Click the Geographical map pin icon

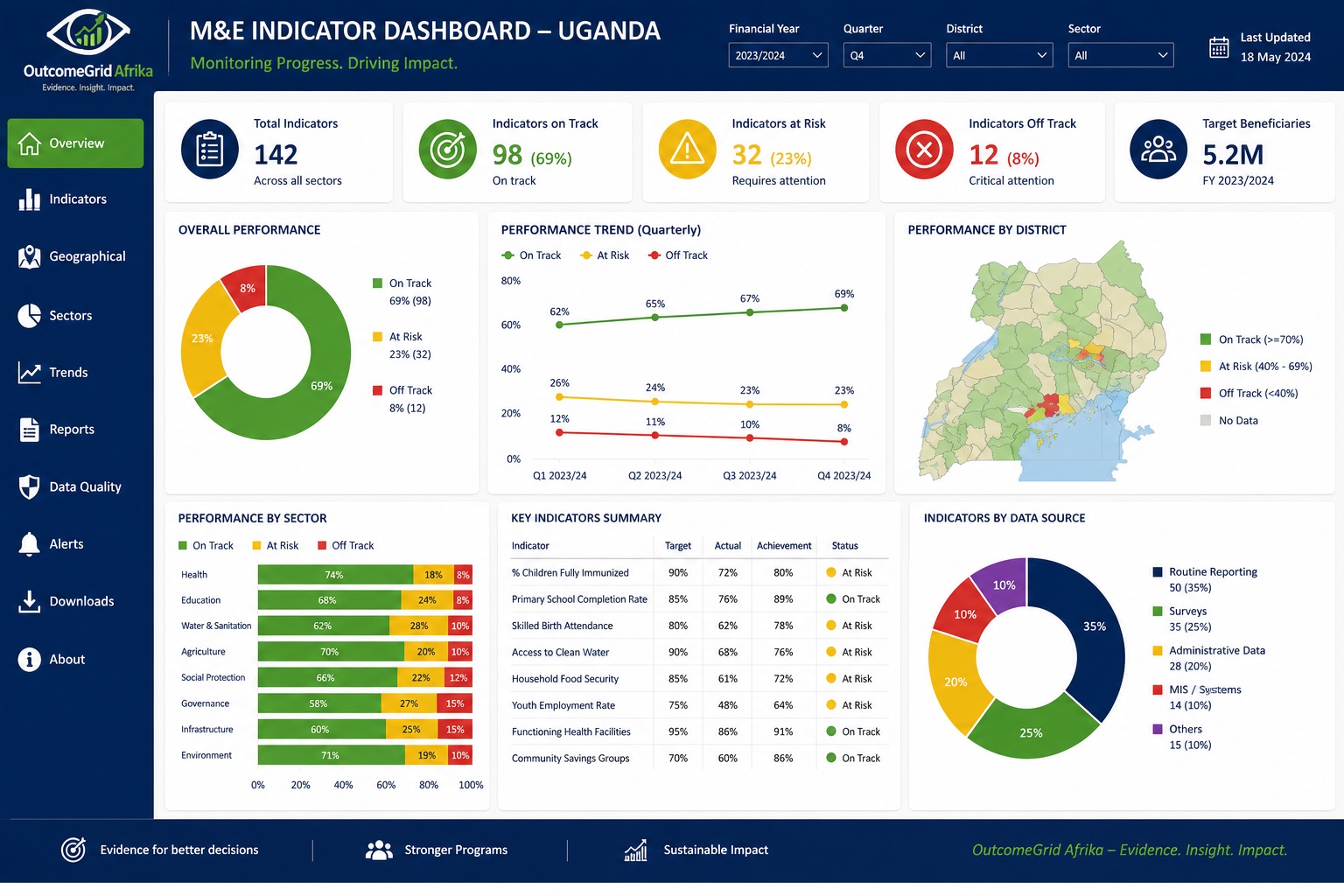click(x=30, y=256)
